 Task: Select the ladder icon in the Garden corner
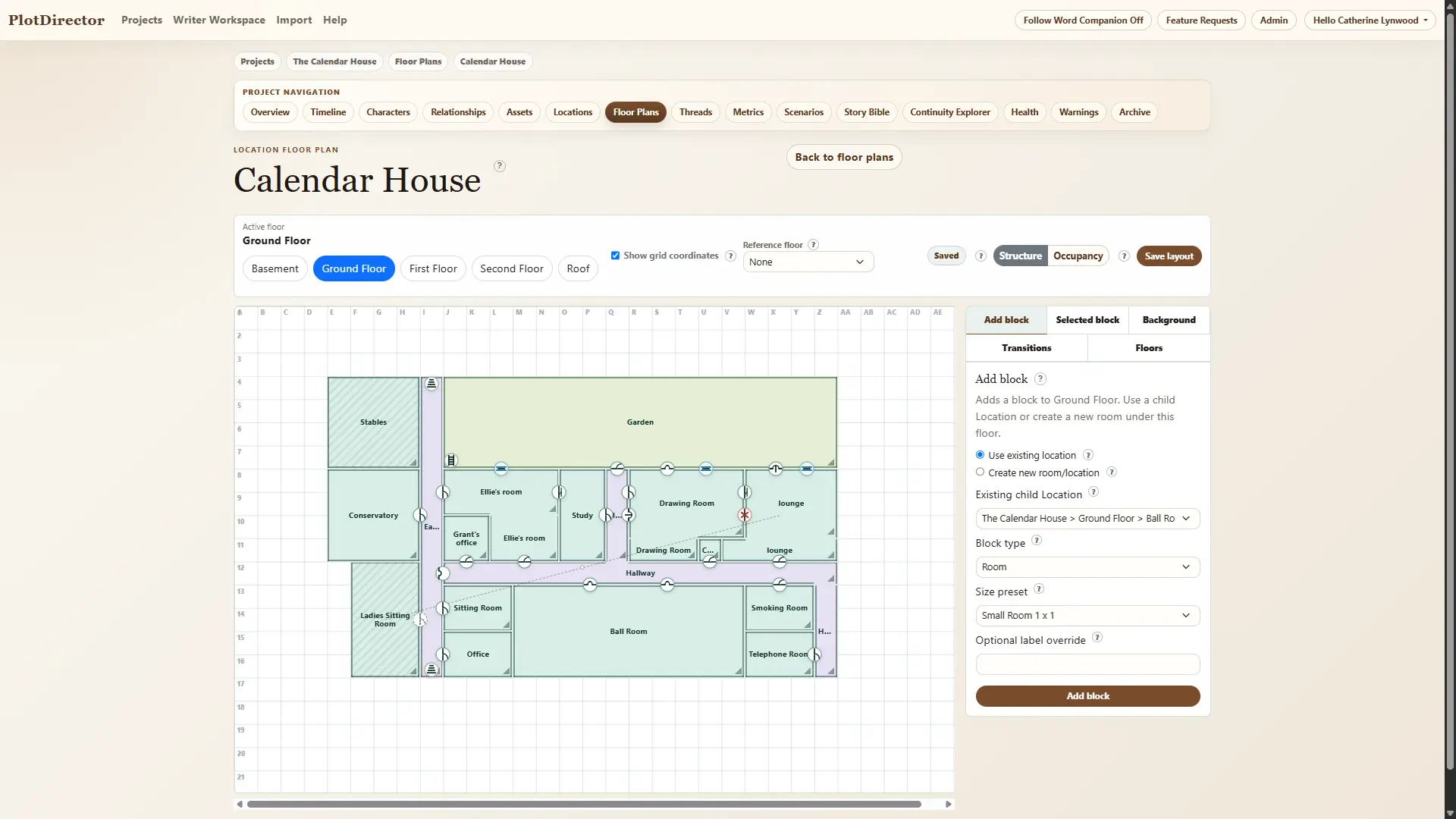tap(451, 460)
